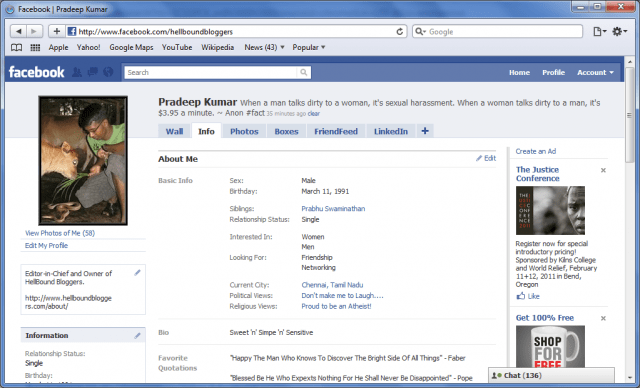Open browser settings gear menu
This screenshot has width=640, height=388.
(620, 31)
